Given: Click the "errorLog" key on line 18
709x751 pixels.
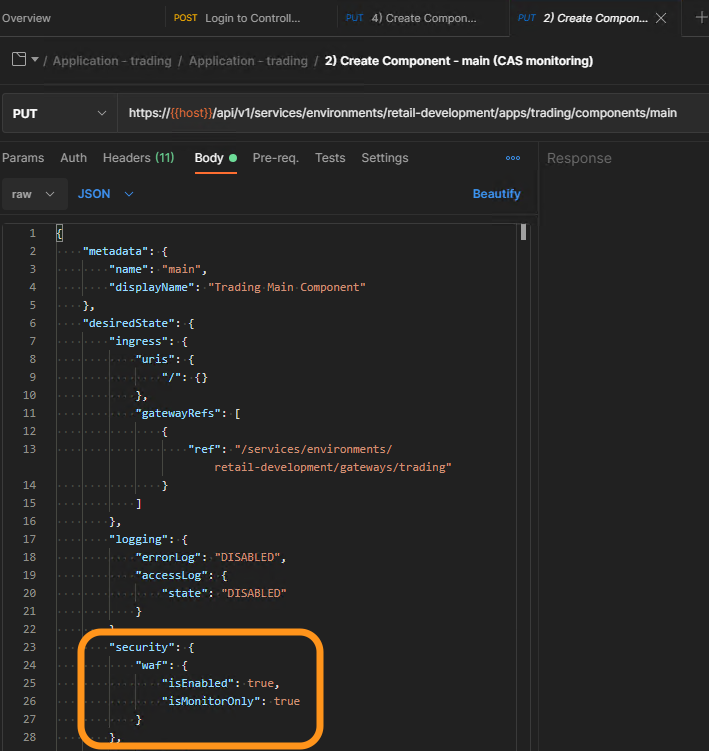Looking at the screenshot, I should [171, 558].
